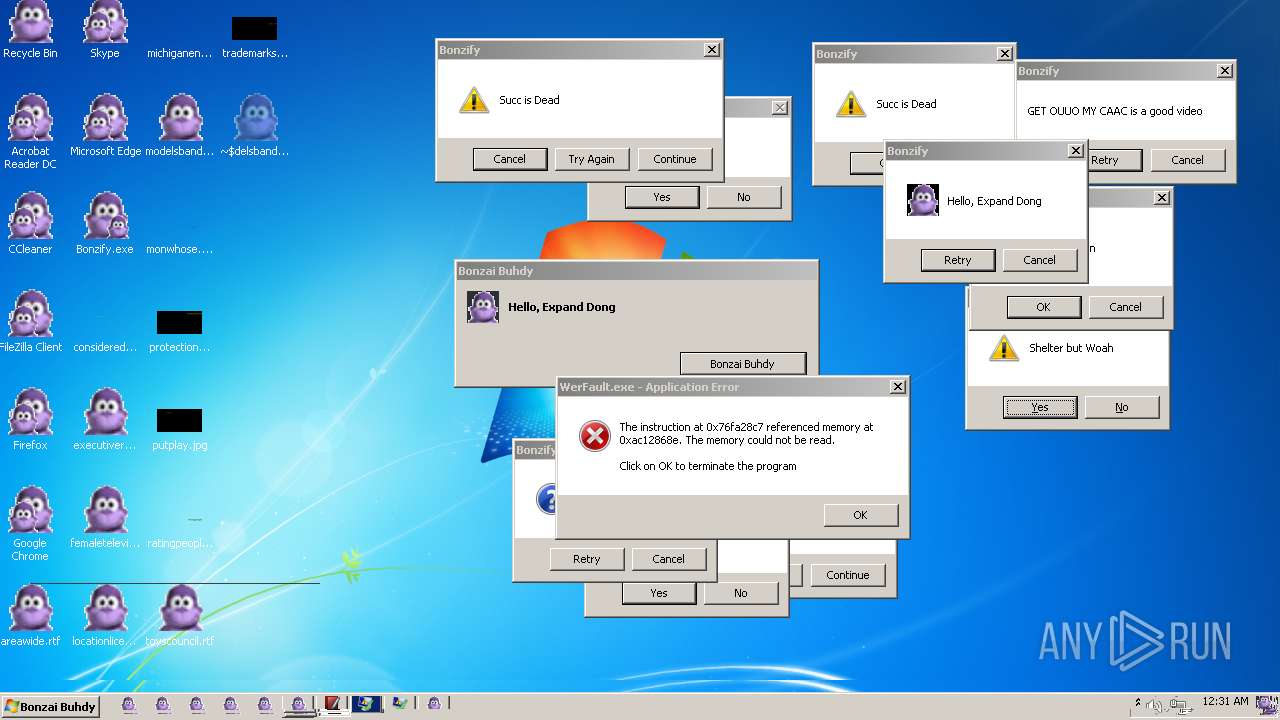Click 'GET OUUO MY CAAC is a good video' text
This screenshot has height=720, width=1280.
pyautogui.click(x=1115, y=111)
